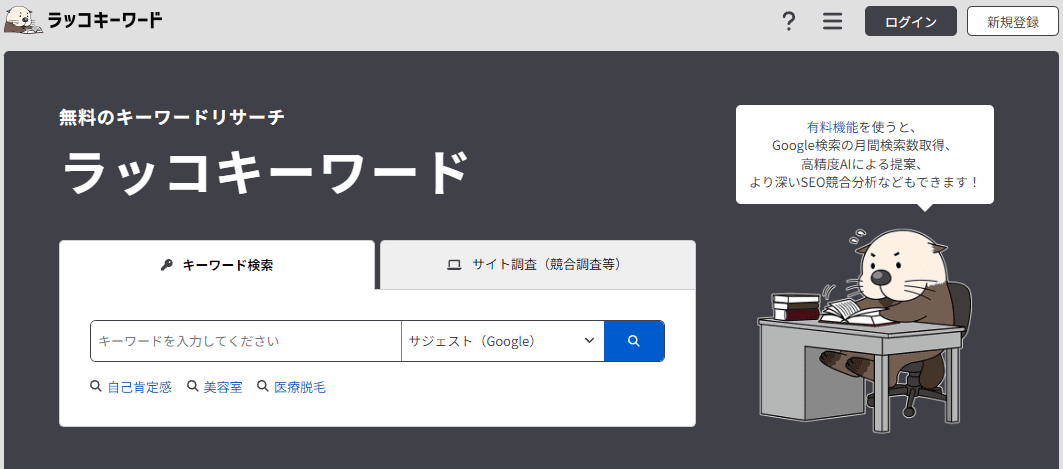Expand the サジェスト（Google） dropdown
Viewport: 1063px width, 469px height.
tap(502, 341)
